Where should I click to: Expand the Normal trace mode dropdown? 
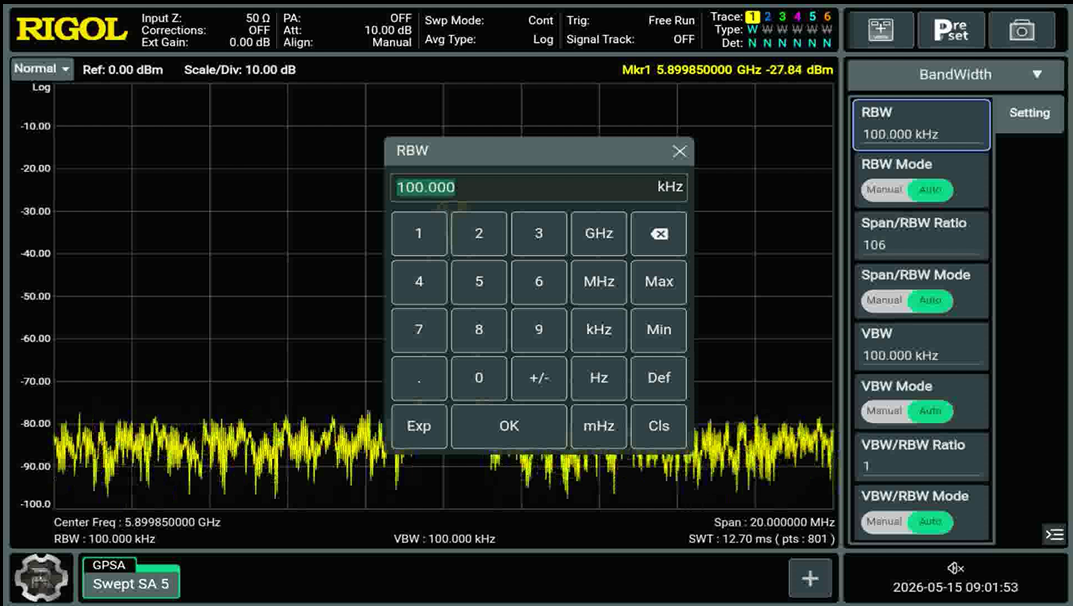coord(42,69)
